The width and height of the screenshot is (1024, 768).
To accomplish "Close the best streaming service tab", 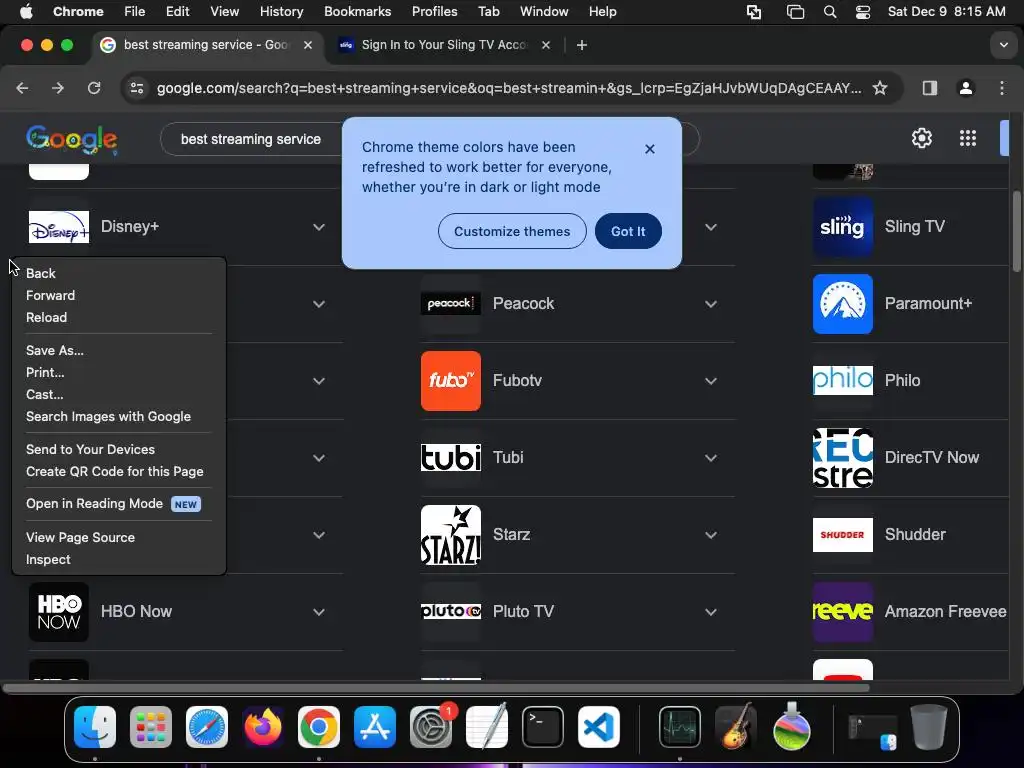I will click(x=308, y=45).
